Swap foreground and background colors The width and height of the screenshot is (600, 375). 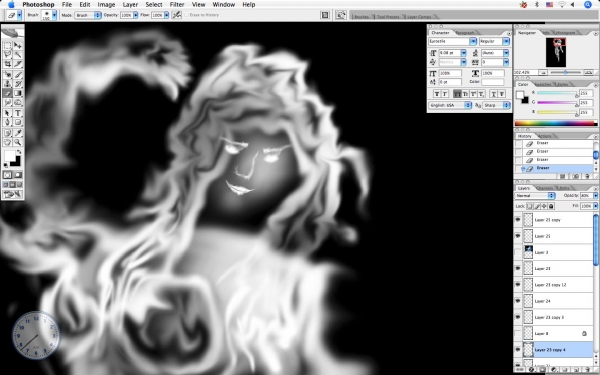pos(19,152)
